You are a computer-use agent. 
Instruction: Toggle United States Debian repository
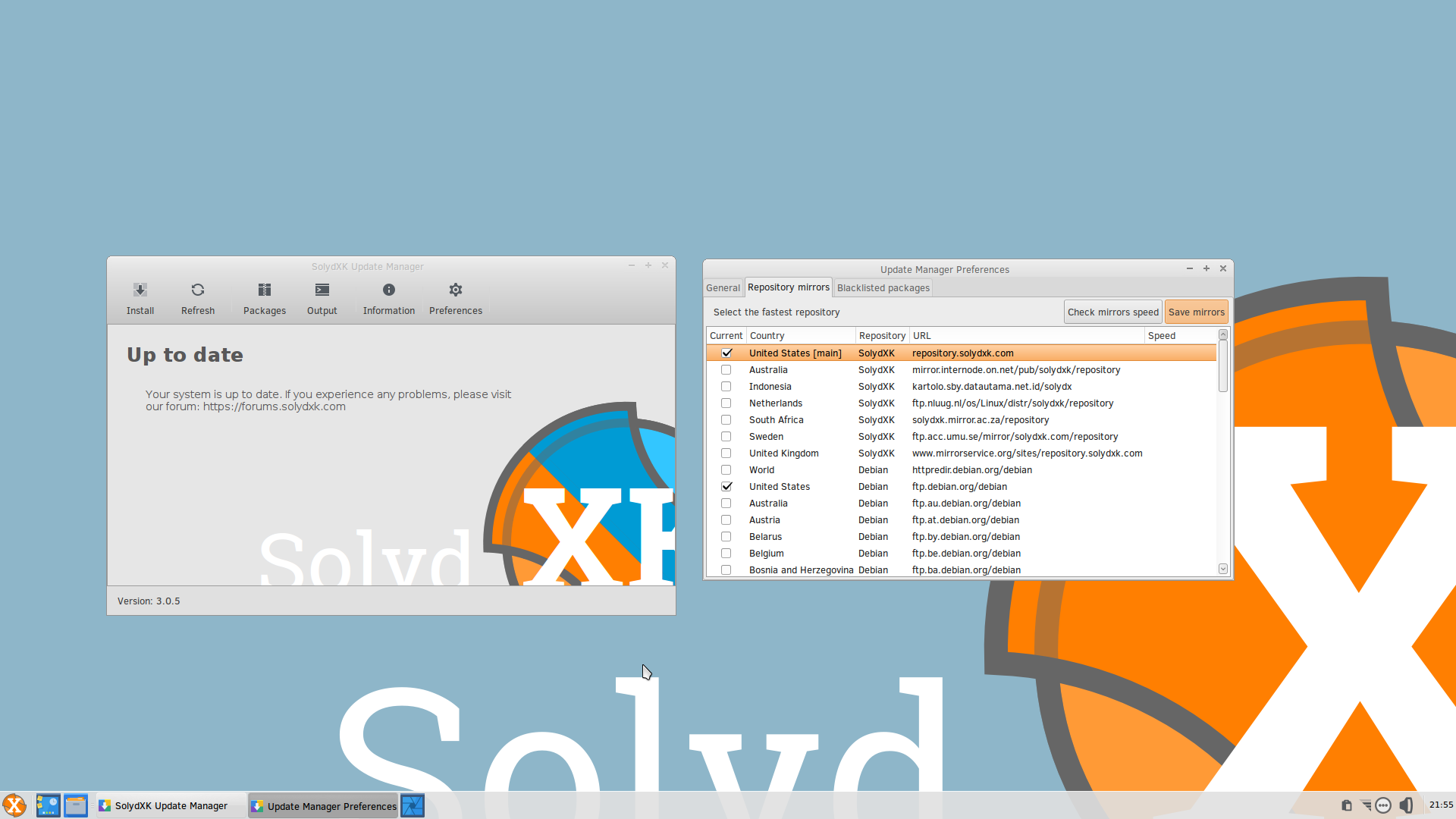click(x=727, y=486)
